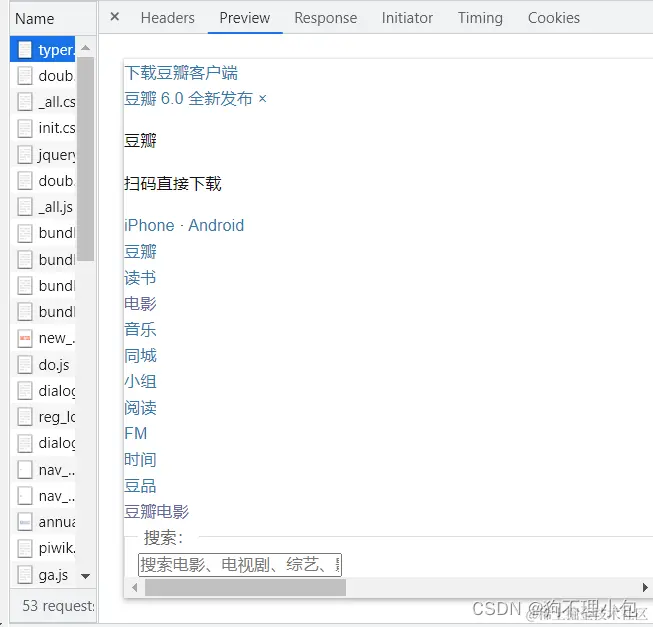Click request list scroll down arrow
653x627 pixels.
tap(85, 576)
